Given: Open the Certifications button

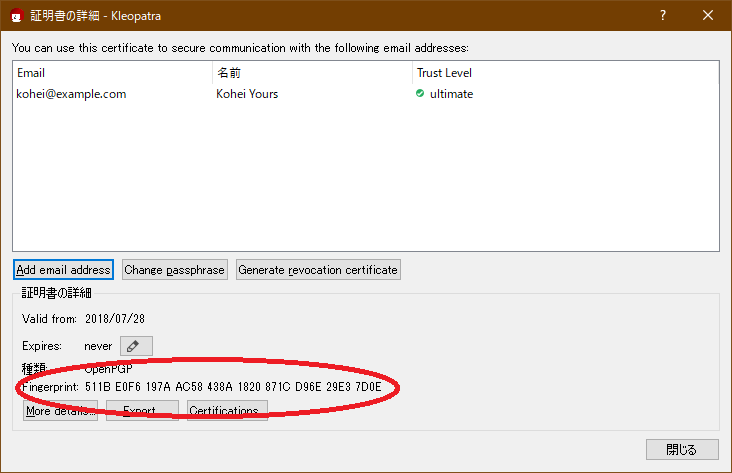Looking at the screenshot, I should [x=227, y=410].
